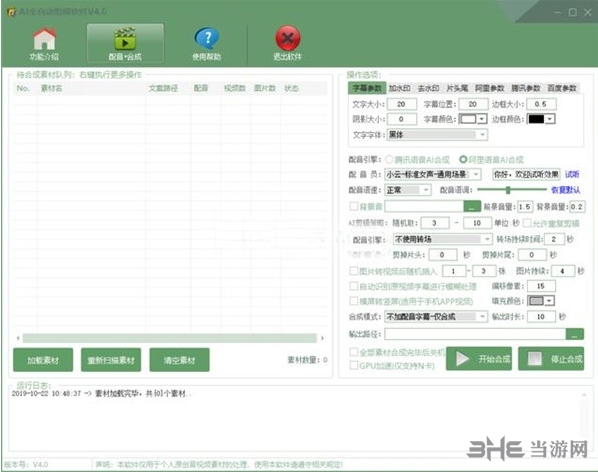Image resolution: width=598 pixels, height=472 pixels.
Task: Expand 文字字体 font dropdown
Action: pos(482,135)
